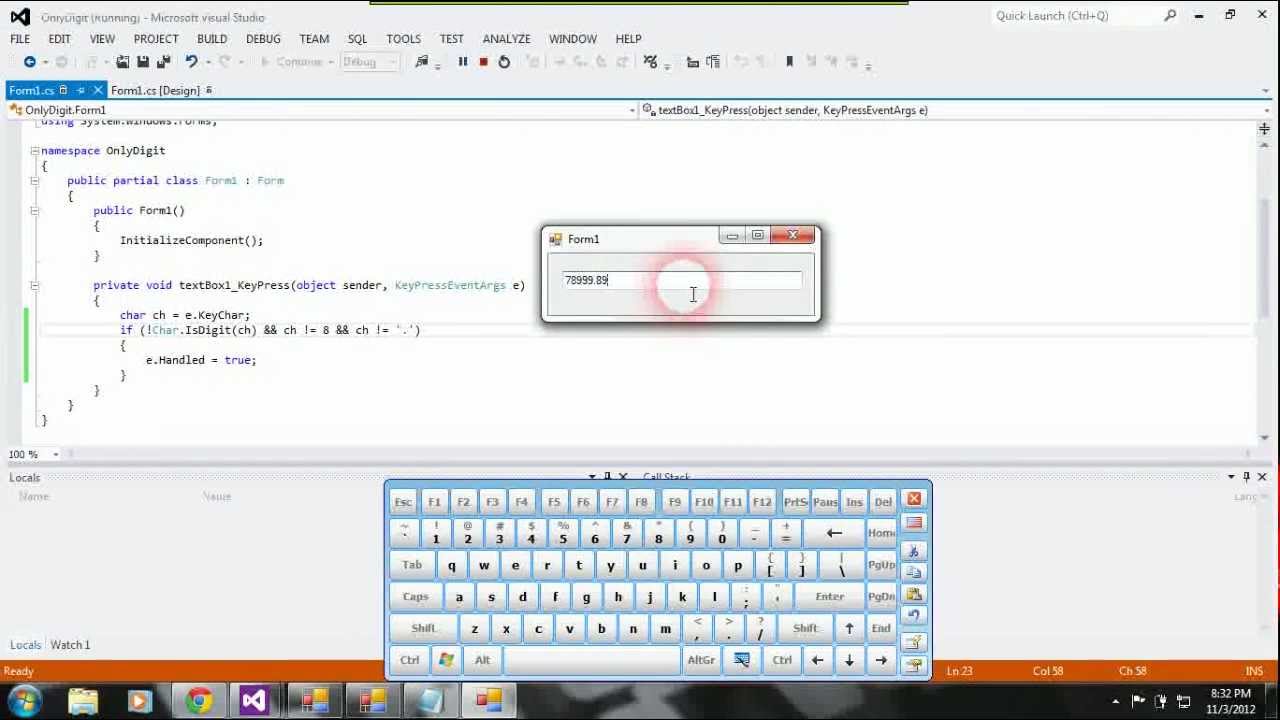The width and height of the screenshot is (1280, 720).
Task: Collapse the public Form1() constructor block
Action: [x=34, y=211]
